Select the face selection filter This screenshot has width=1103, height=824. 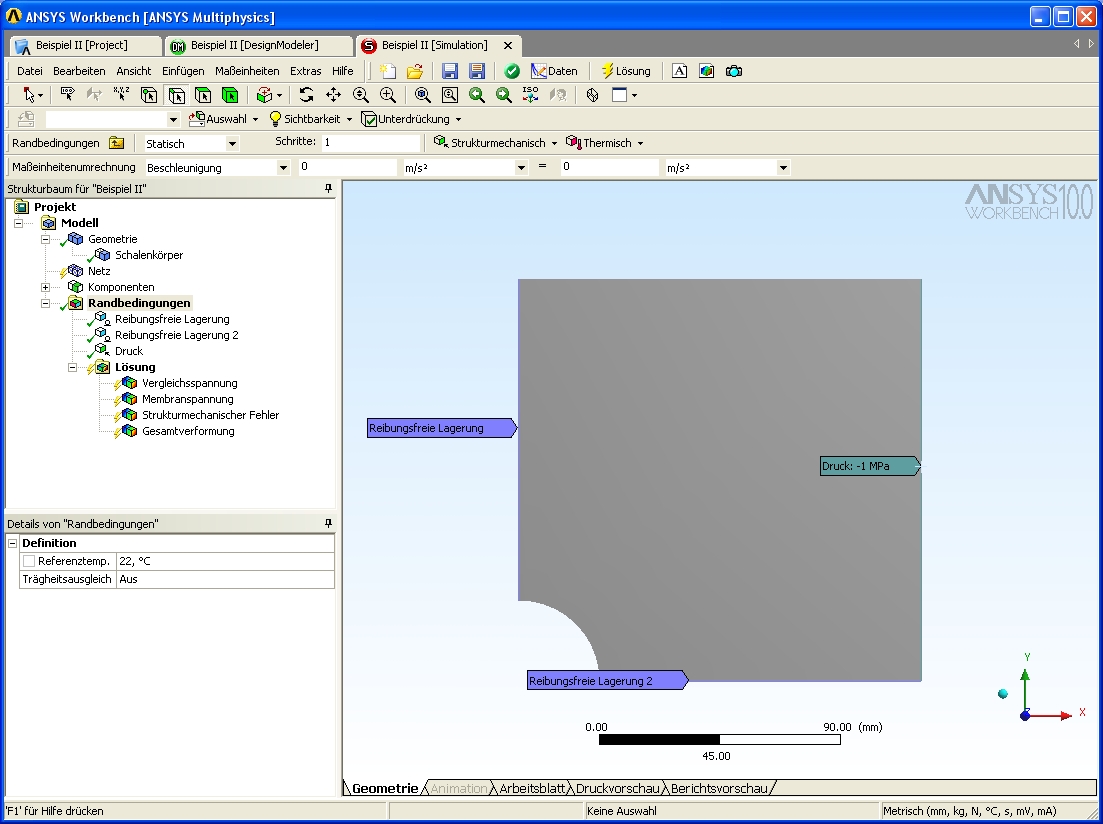[203, 95]
